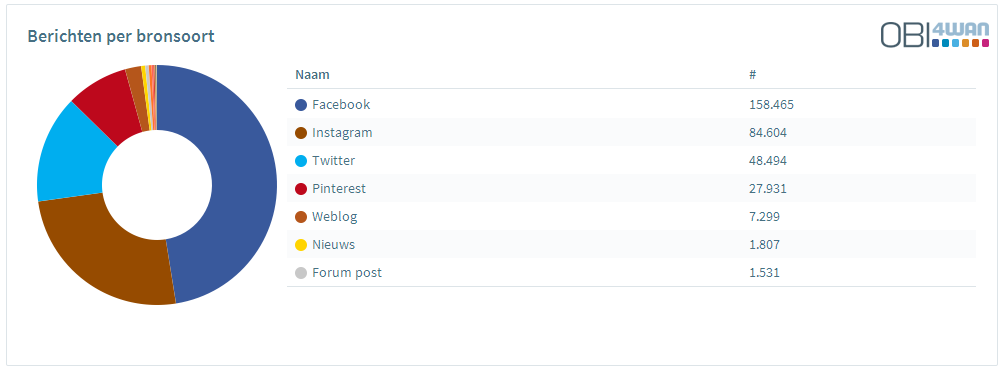Click the Instagram brown legend dot

click(301, 133)
